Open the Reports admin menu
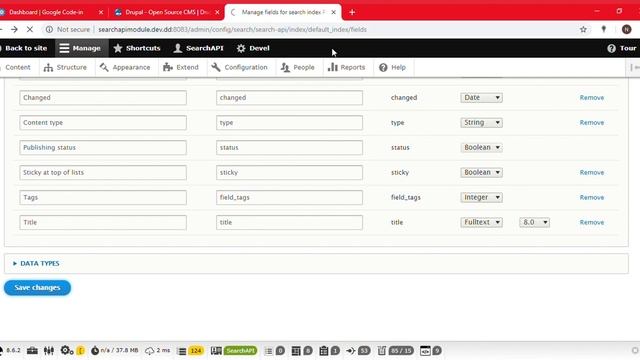The height and width of the screenshot is (360, 640). click(x=346, y=67)
